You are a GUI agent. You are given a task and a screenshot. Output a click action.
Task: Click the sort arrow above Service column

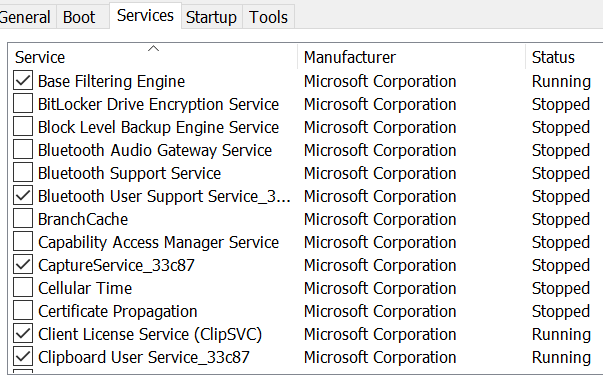coord(153,48)
